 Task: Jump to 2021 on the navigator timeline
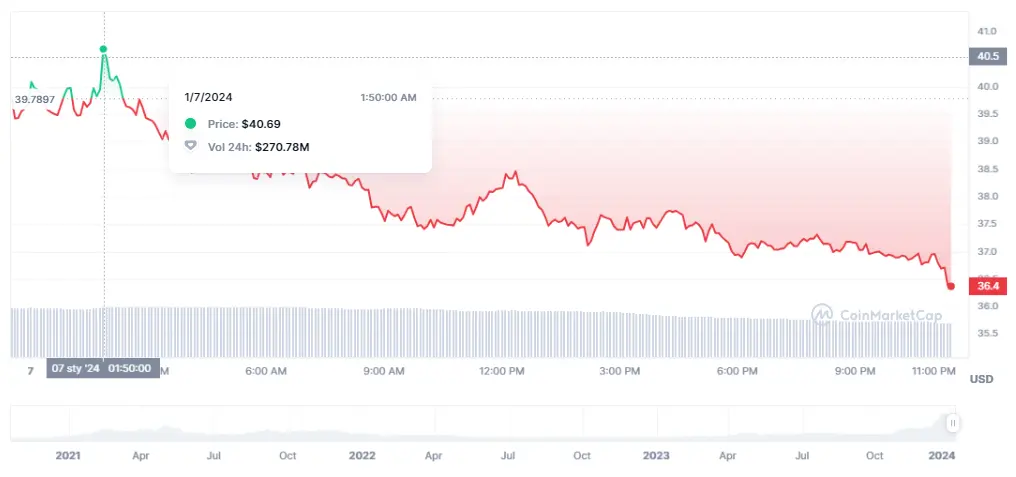click(68, 456)
